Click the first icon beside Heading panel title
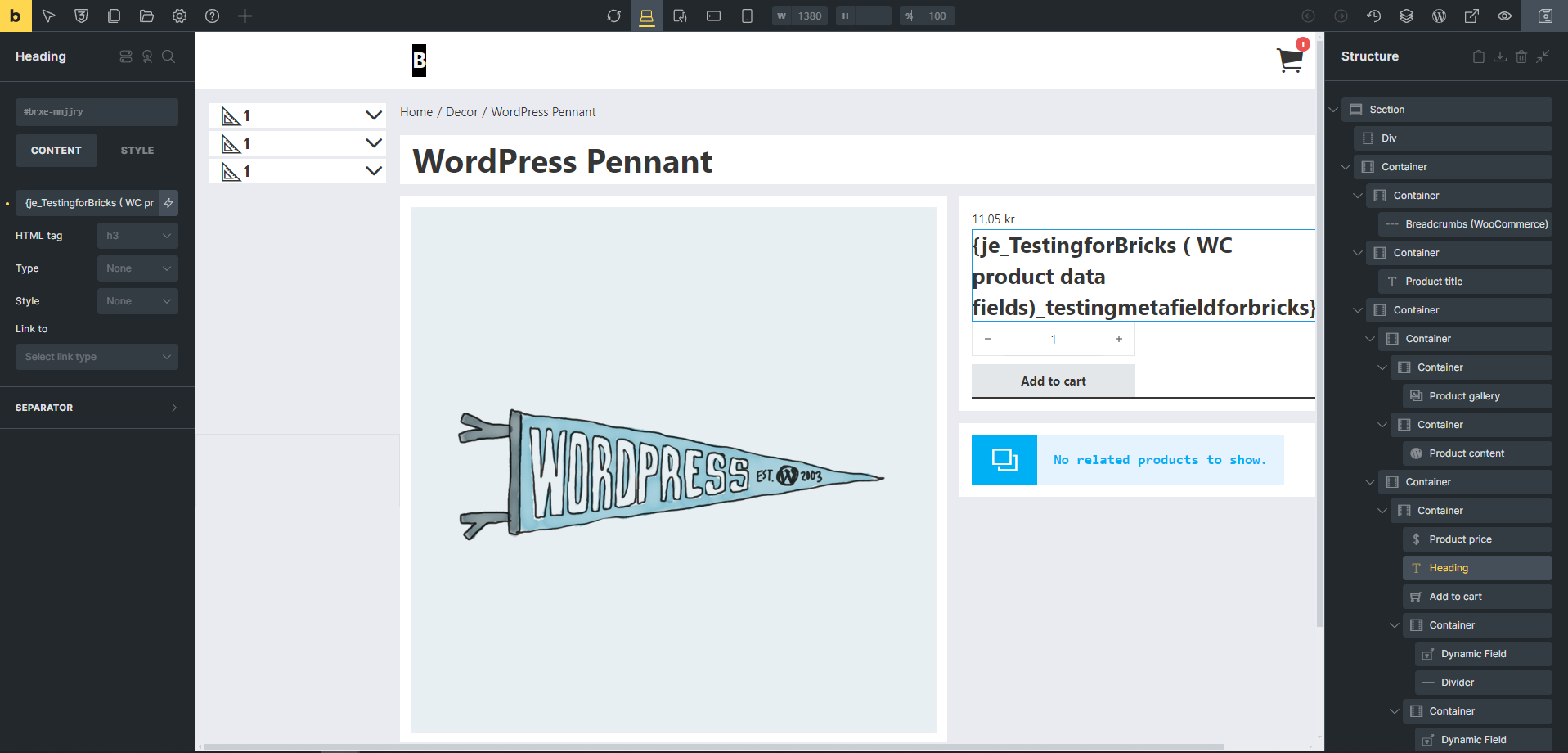 pyautogui.click(x=126, y=56)
